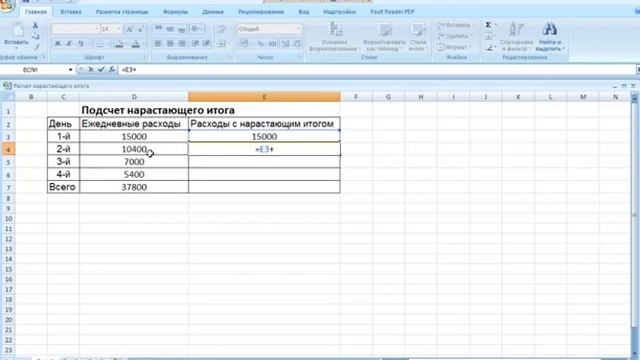Open the Number group dialog launcher
This screenshot has width=640, height=360.
coord(299,58)
